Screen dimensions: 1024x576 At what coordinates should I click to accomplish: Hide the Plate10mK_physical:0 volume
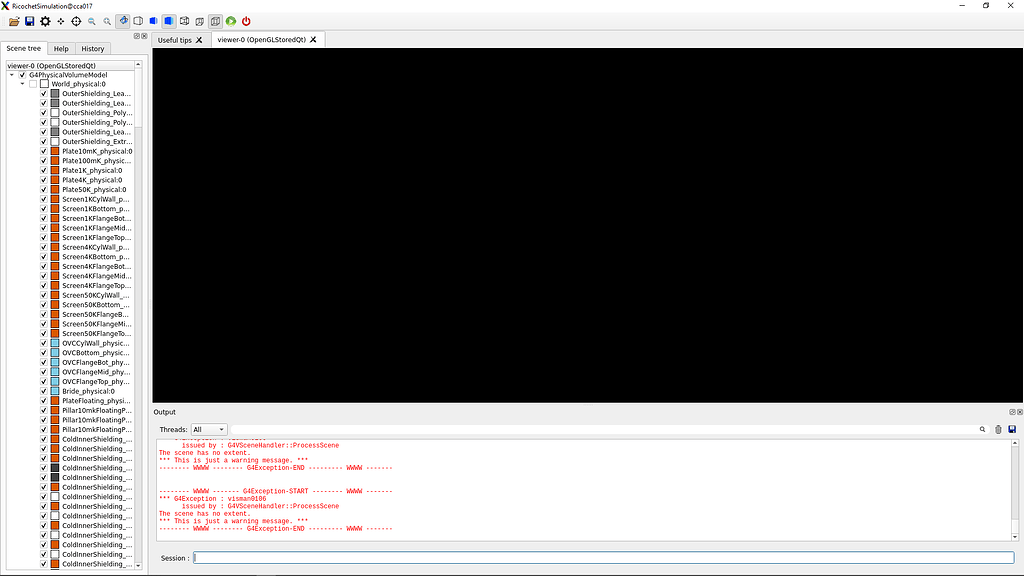43,151
